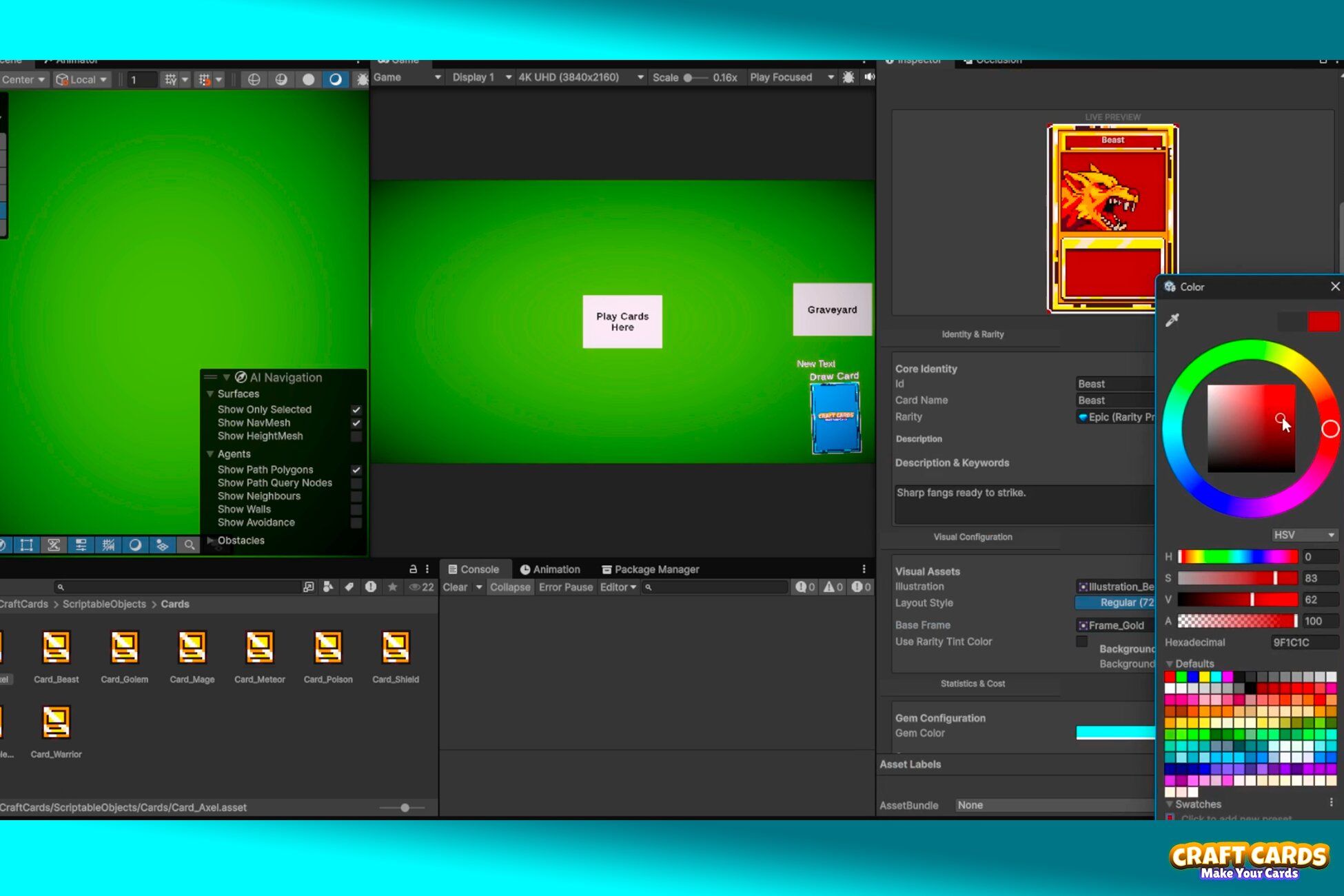Select the Card_Beast asset thumbnail
The width and height of the screenshot is (1344, 896).
point(56,646)
